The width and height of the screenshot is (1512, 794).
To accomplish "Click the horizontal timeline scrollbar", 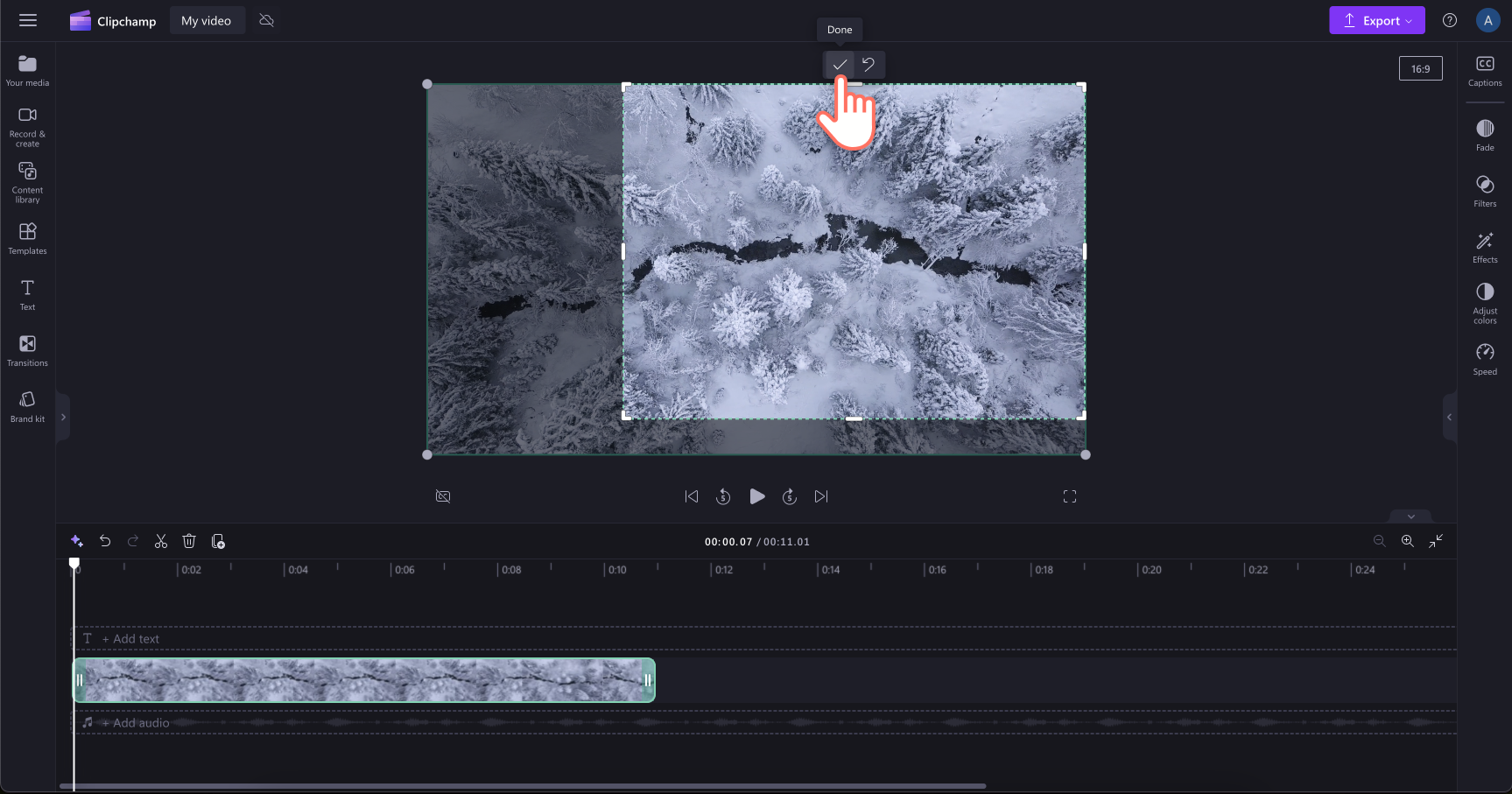I will click(523, 786).
